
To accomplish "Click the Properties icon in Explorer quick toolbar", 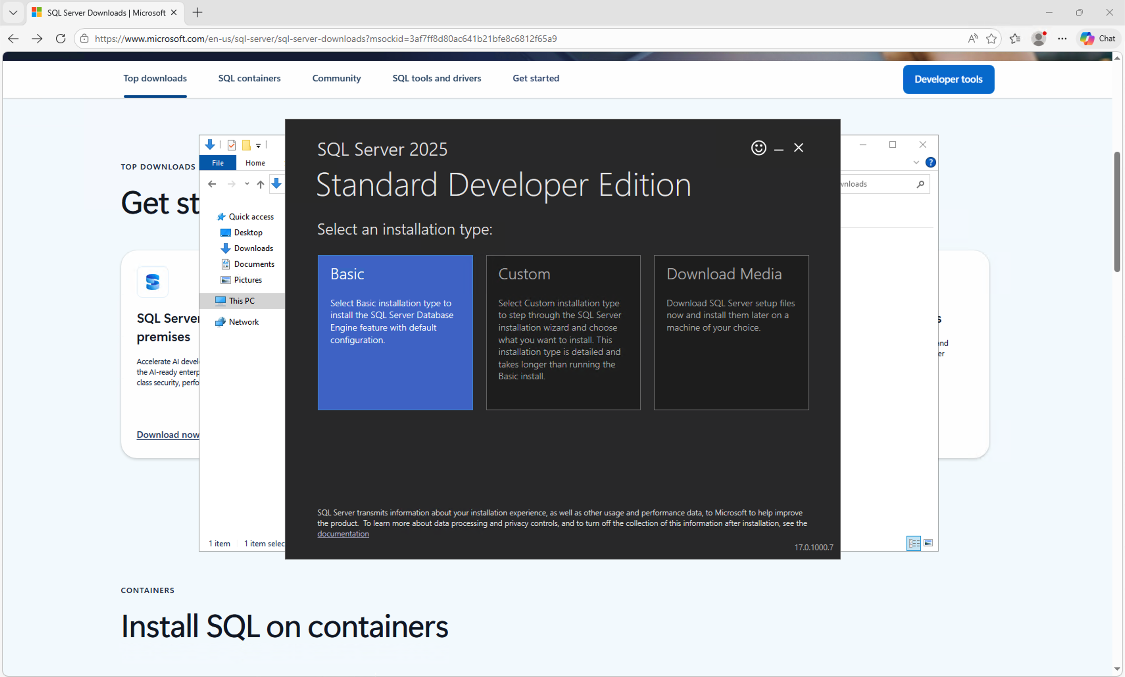I will pyautogui.click(x=232, y=146).
